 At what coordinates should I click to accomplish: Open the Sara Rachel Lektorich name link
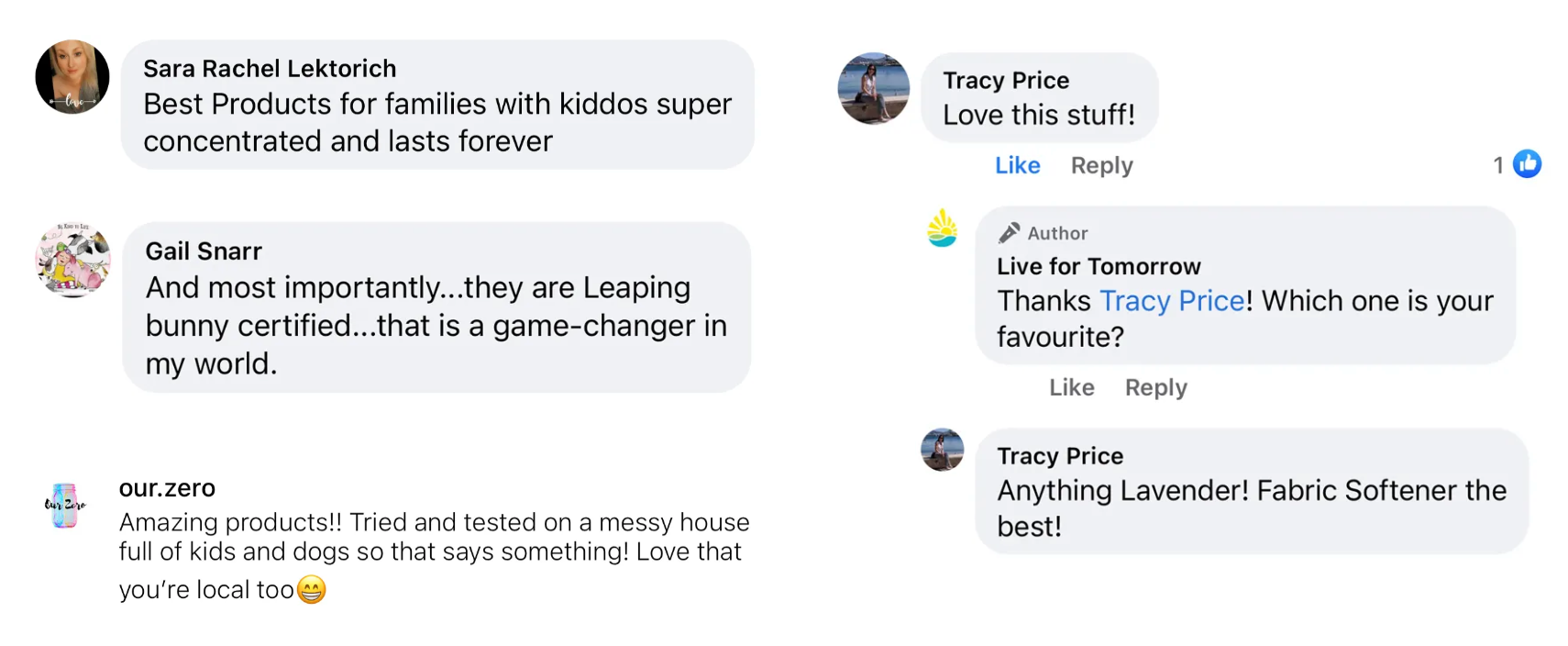[x=270, y=69]
